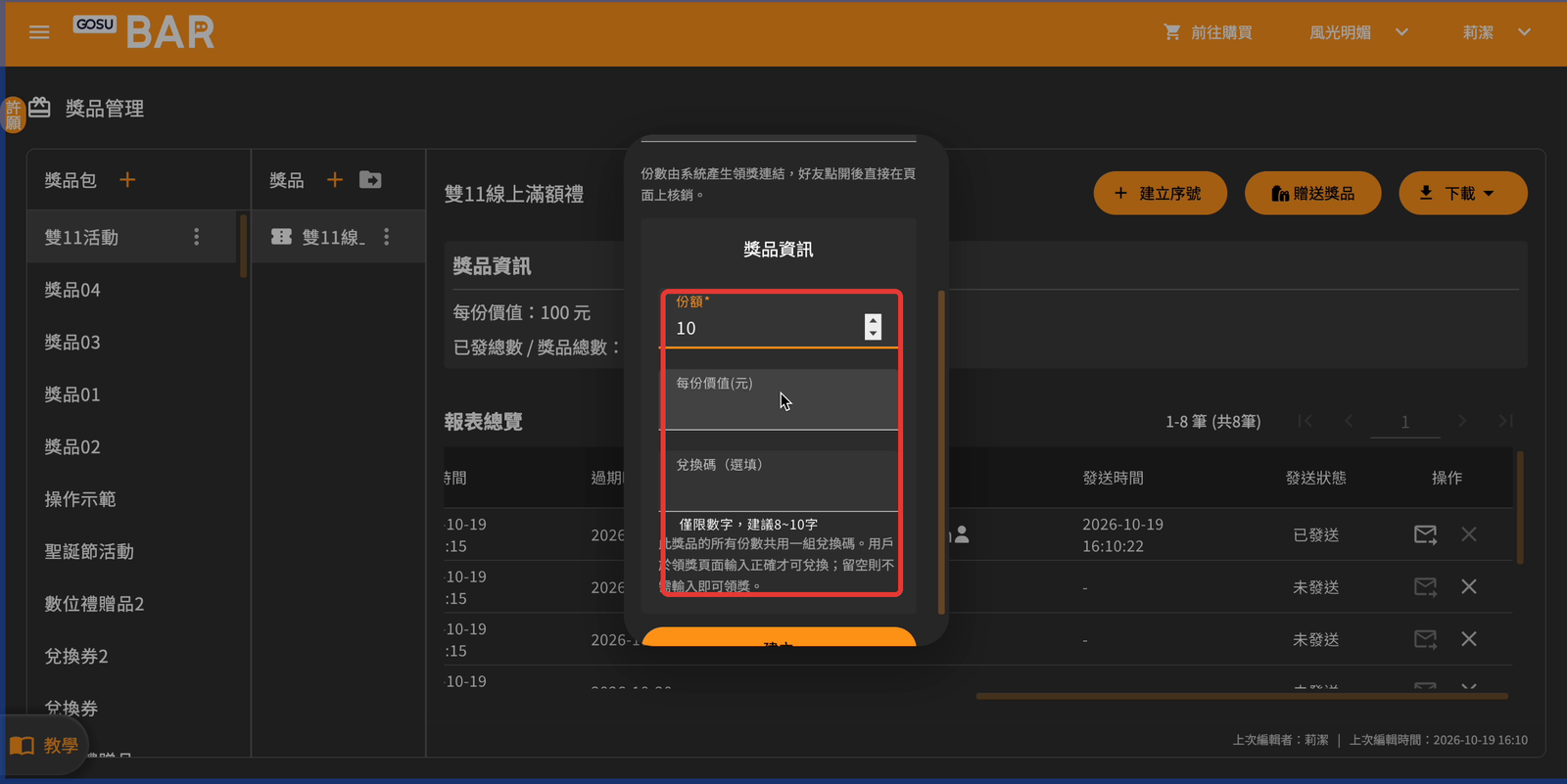Open the 下載 dropdown button

(1462, 193)
